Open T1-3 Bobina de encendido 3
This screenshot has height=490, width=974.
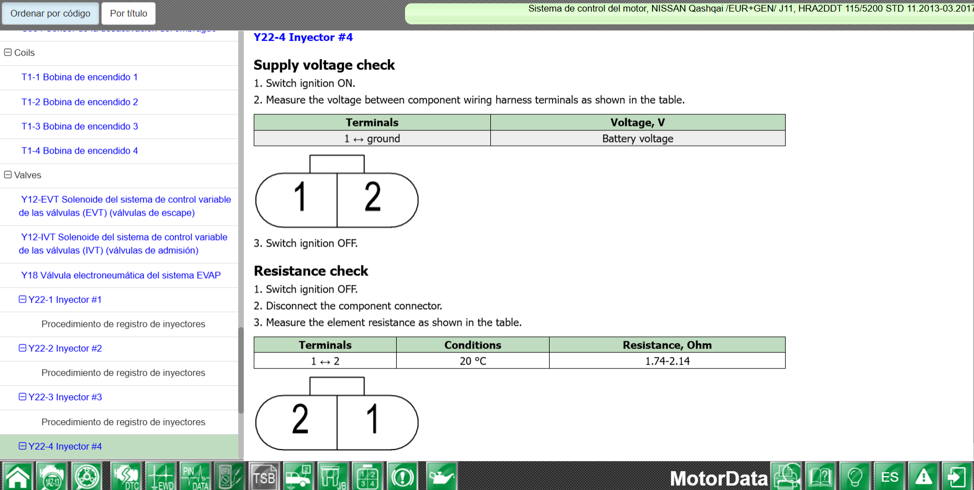click(80, 126)
